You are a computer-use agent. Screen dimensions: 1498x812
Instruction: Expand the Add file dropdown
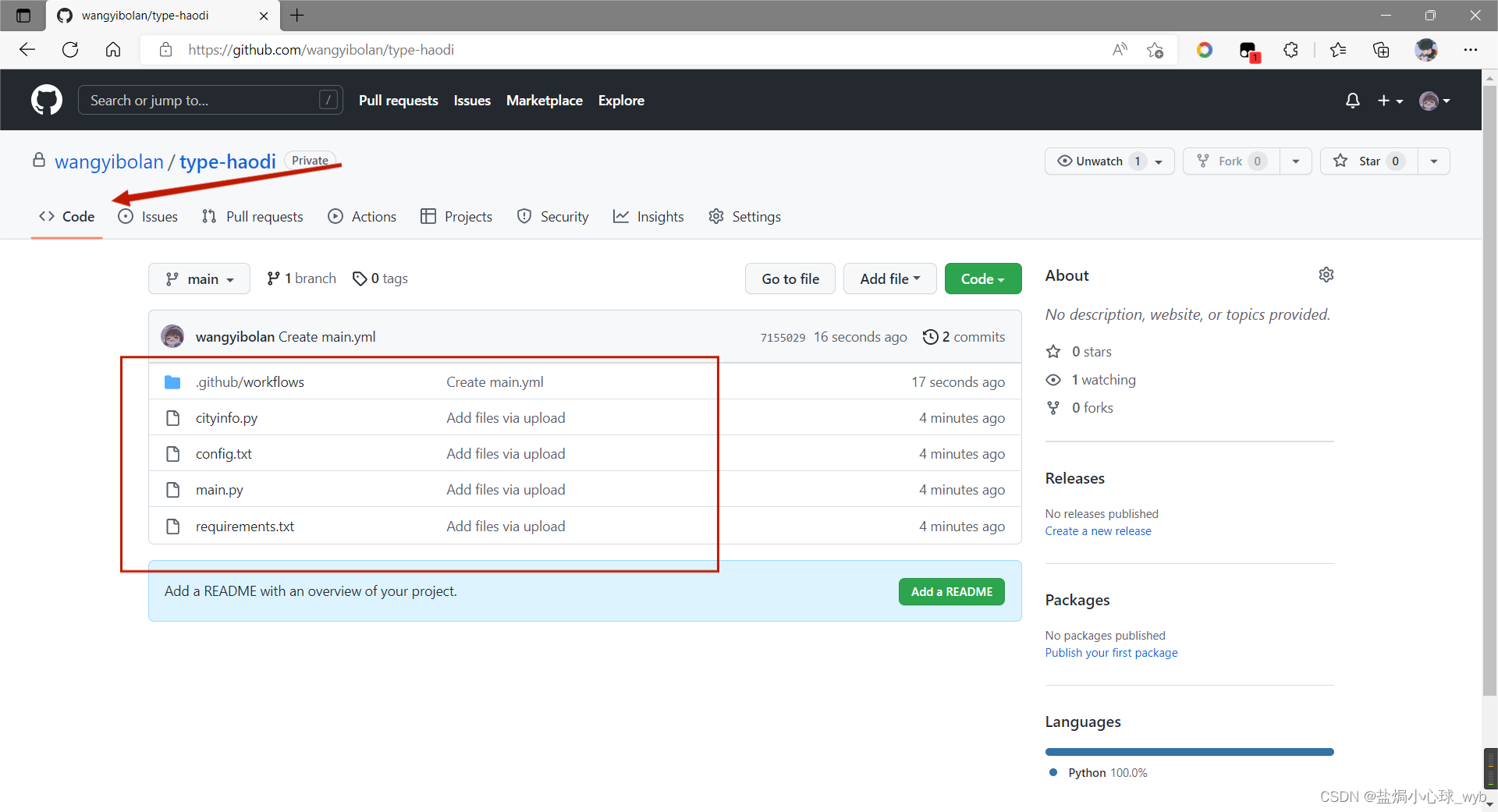(890, 278)
